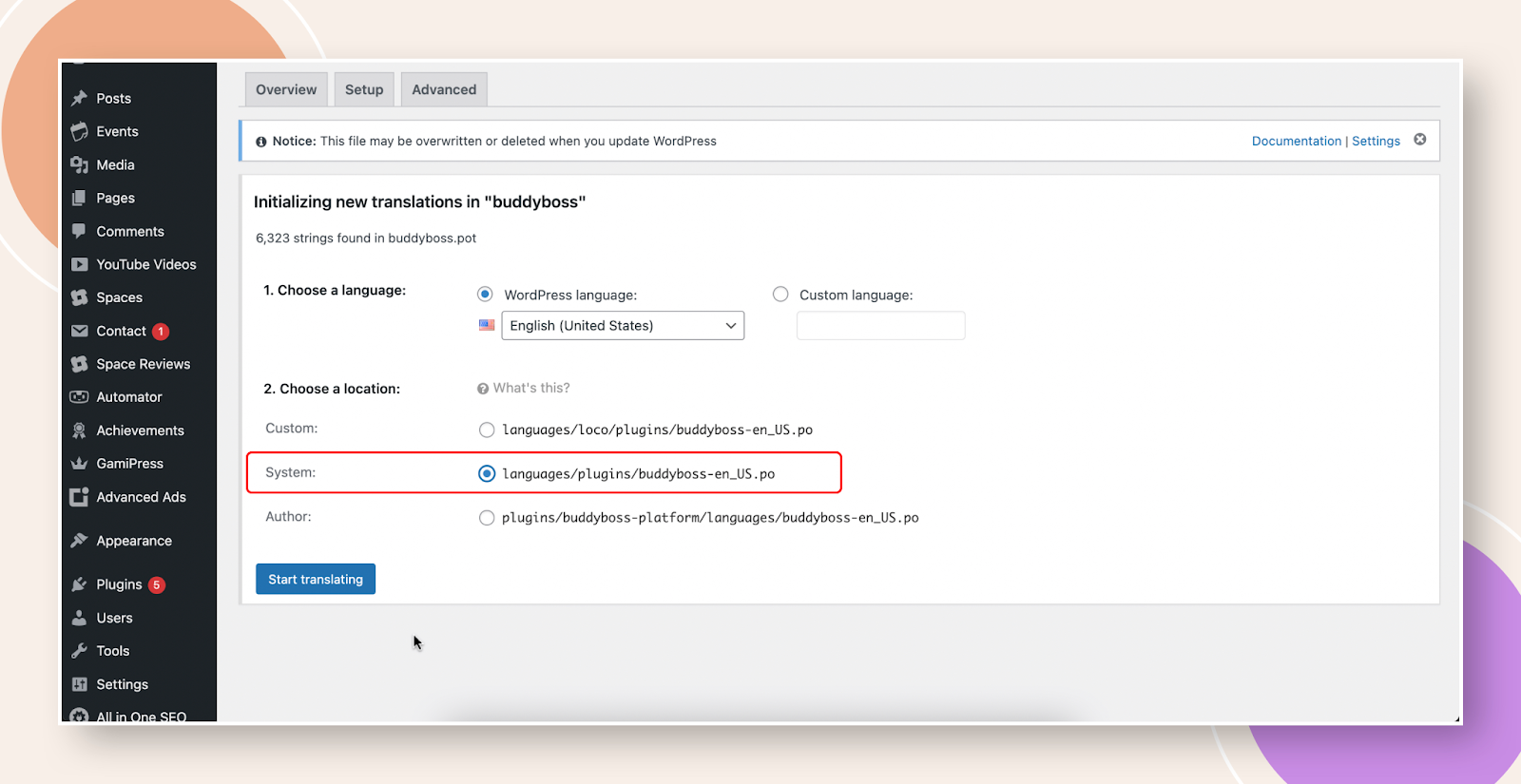Viewport: 1521px width, 784px height.
Task: Open the Tools menu item
Action: [x=112, y=651]
